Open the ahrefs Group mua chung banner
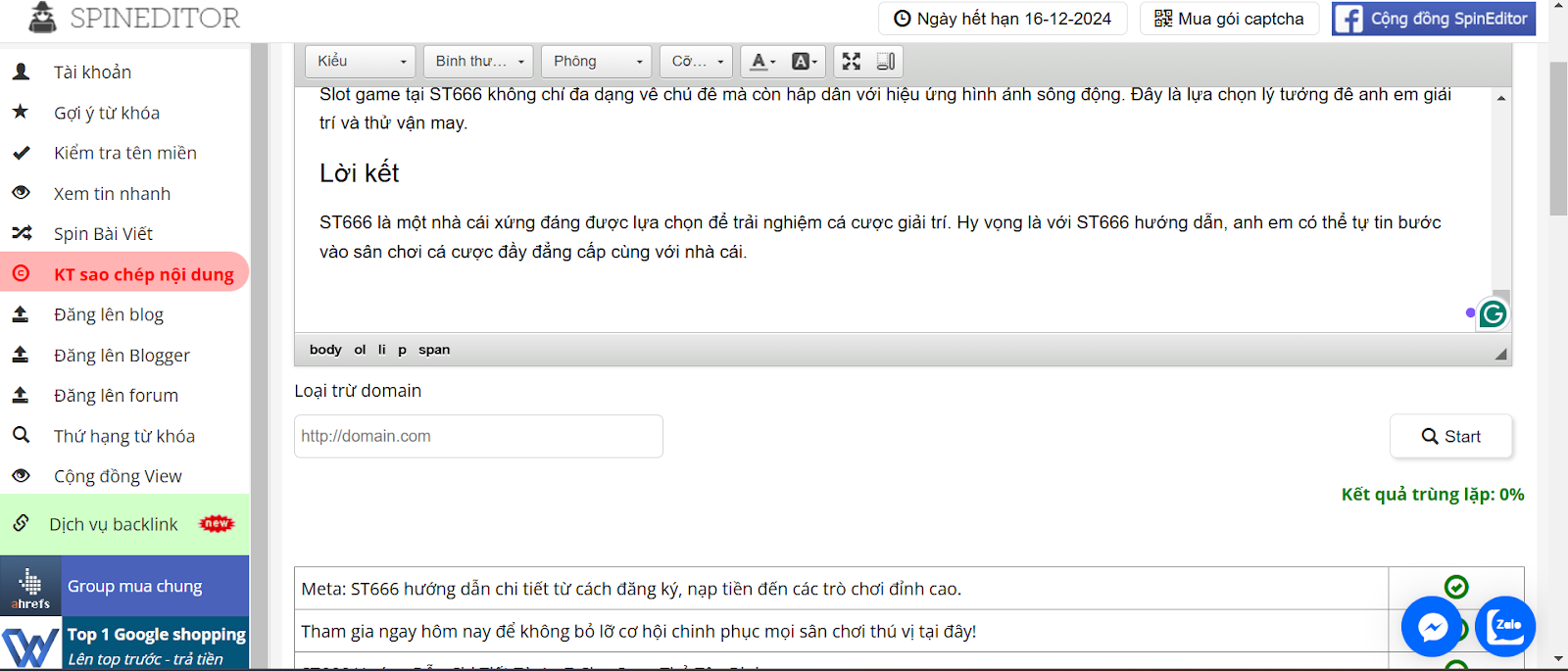This screenshot has width=1568, height=671. [x=124, y=586]
